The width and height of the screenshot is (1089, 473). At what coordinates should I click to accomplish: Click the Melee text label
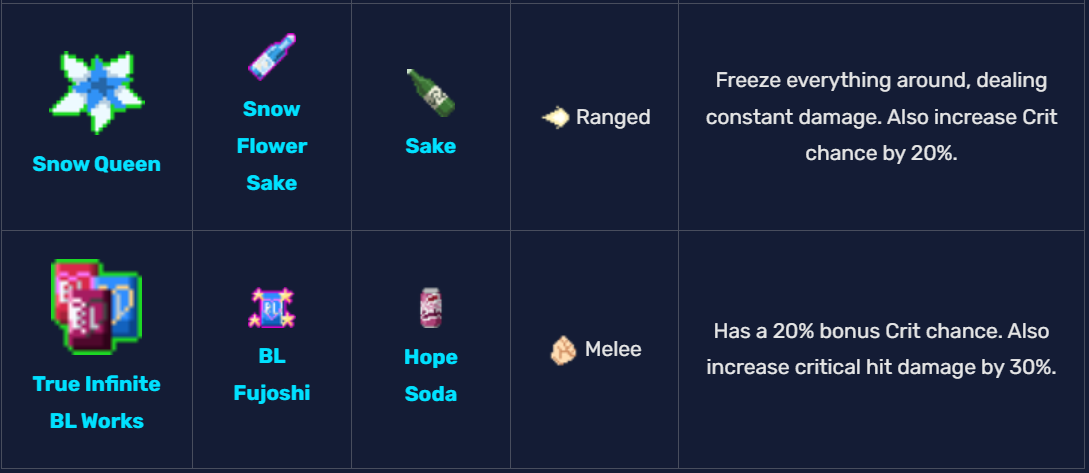point(613,350)
